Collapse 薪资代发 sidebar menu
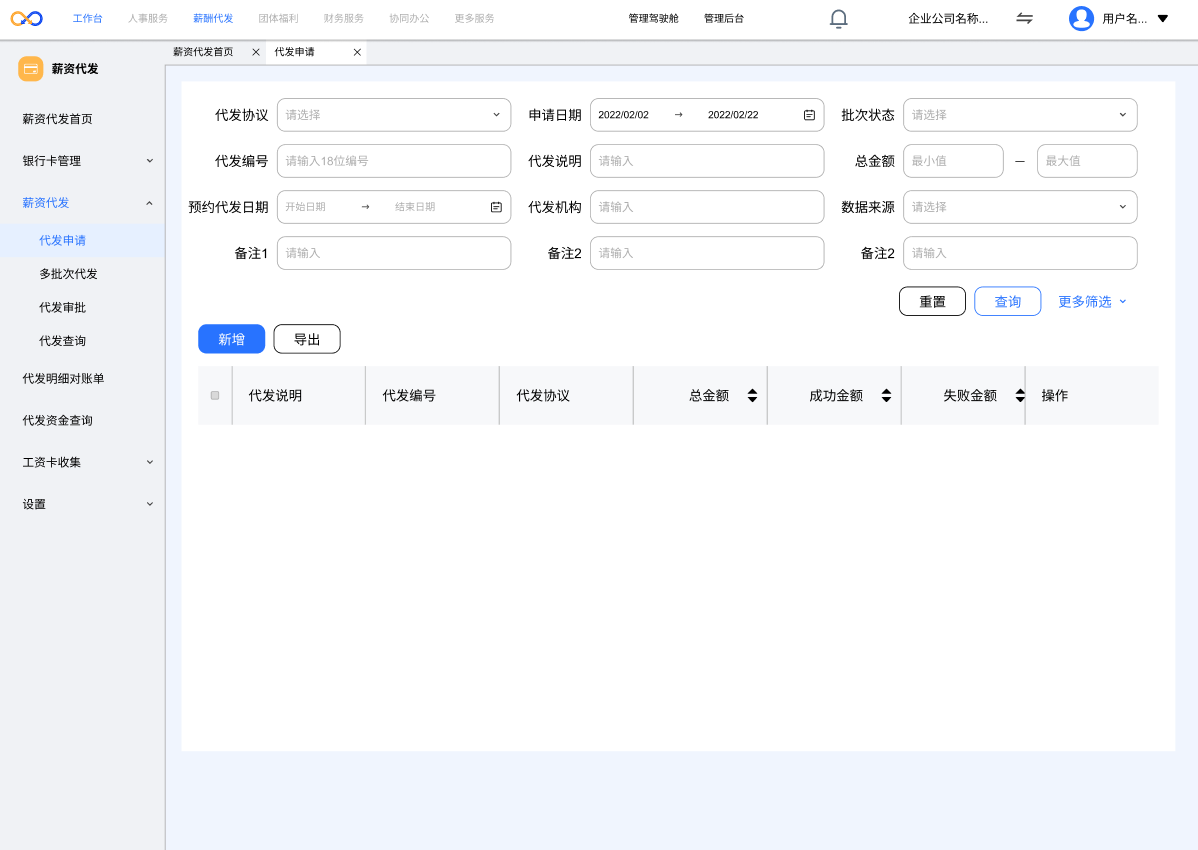The image size is (1198, 850). pos(150,203)
